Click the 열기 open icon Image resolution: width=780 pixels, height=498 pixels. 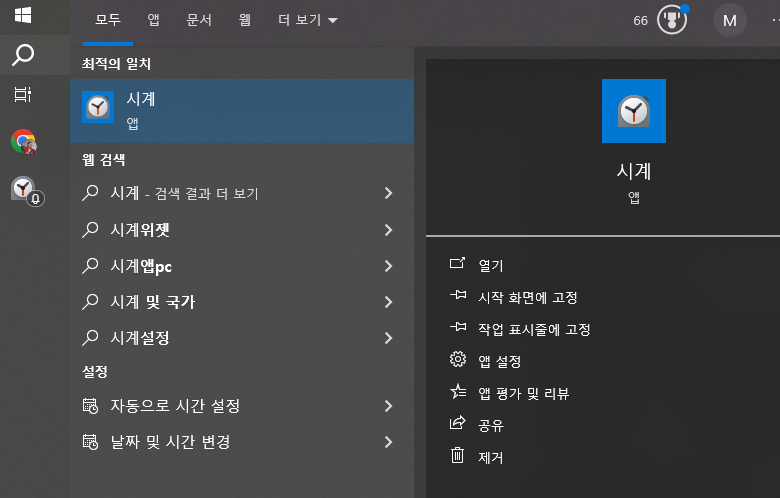457,264
